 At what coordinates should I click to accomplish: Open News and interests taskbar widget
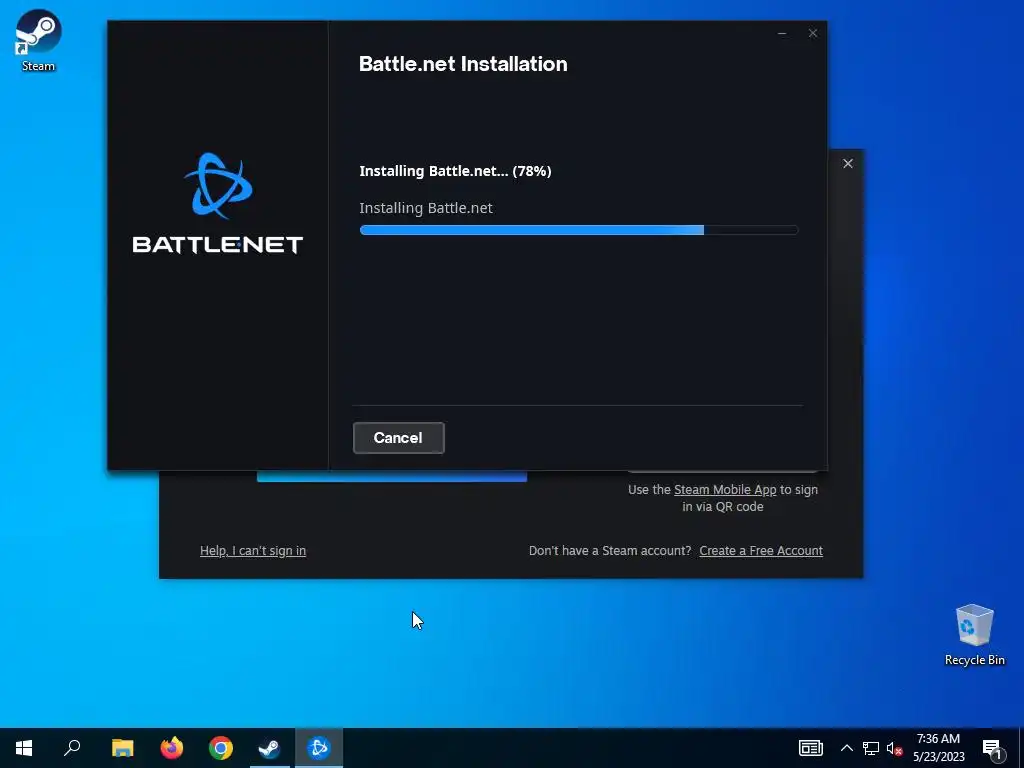[x=810, y=748]
